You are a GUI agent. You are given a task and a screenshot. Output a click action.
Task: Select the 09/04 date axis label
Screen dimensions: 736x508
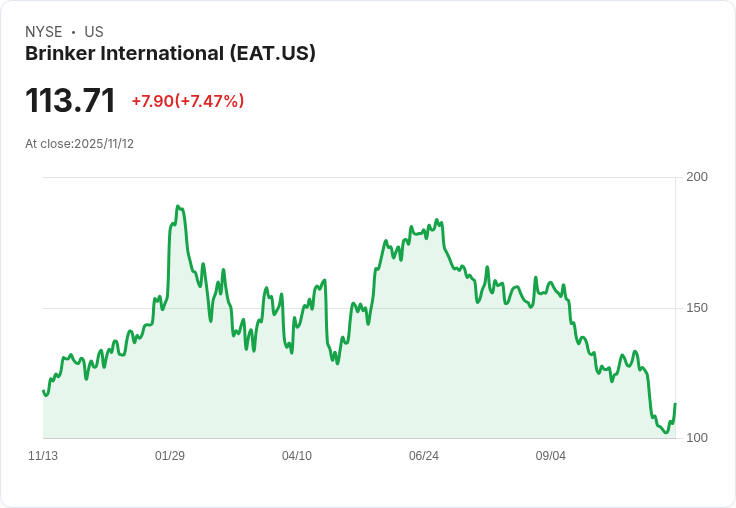[551, 456]
